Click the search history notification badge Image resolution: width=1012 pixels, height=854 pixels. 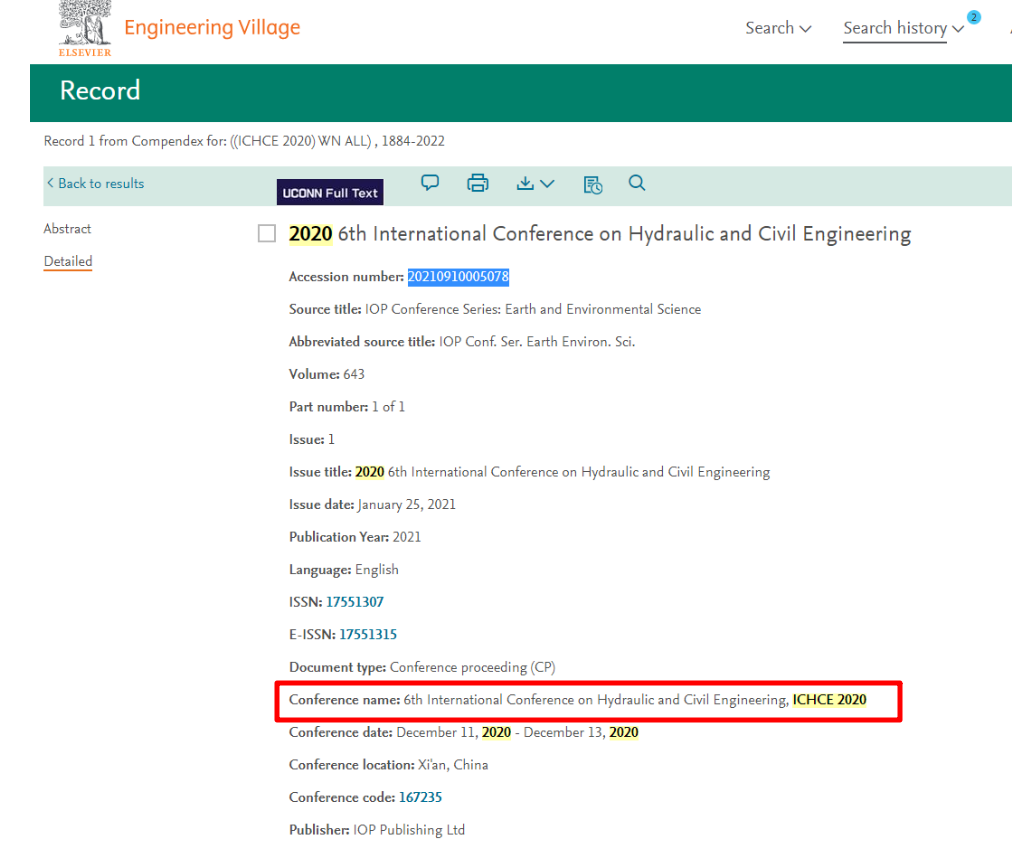pyautogui.click(x=973, y=17)
